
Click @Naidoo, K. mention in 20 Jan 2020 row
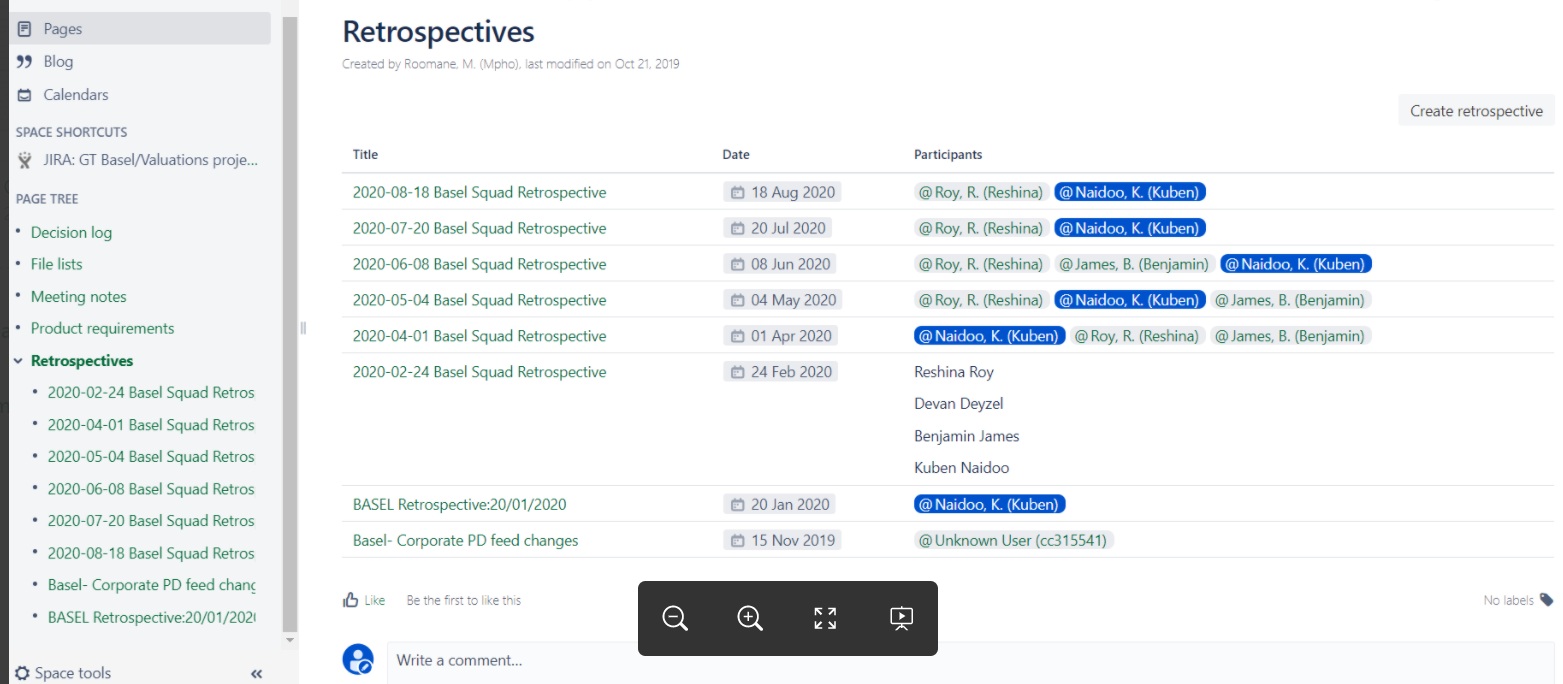(990, 504)
